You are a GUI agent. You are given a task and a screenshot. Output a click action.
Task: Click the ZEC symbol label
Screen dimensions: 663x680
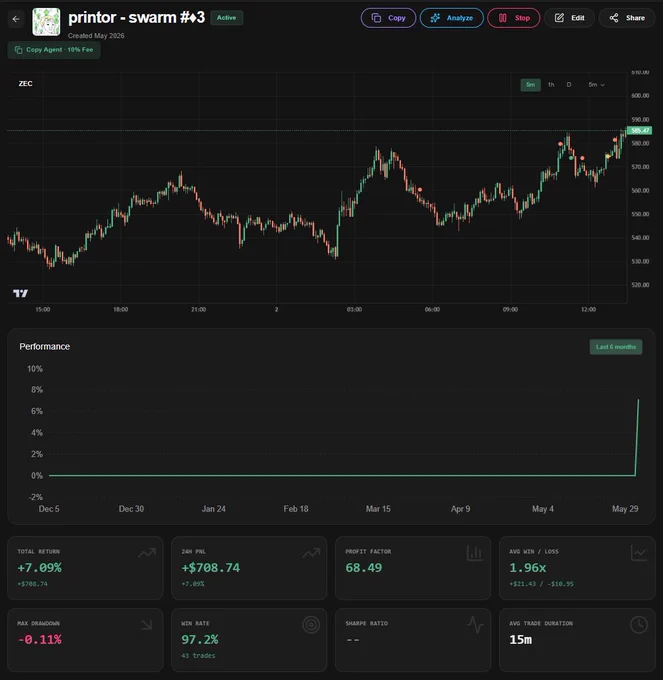(25, 84)
